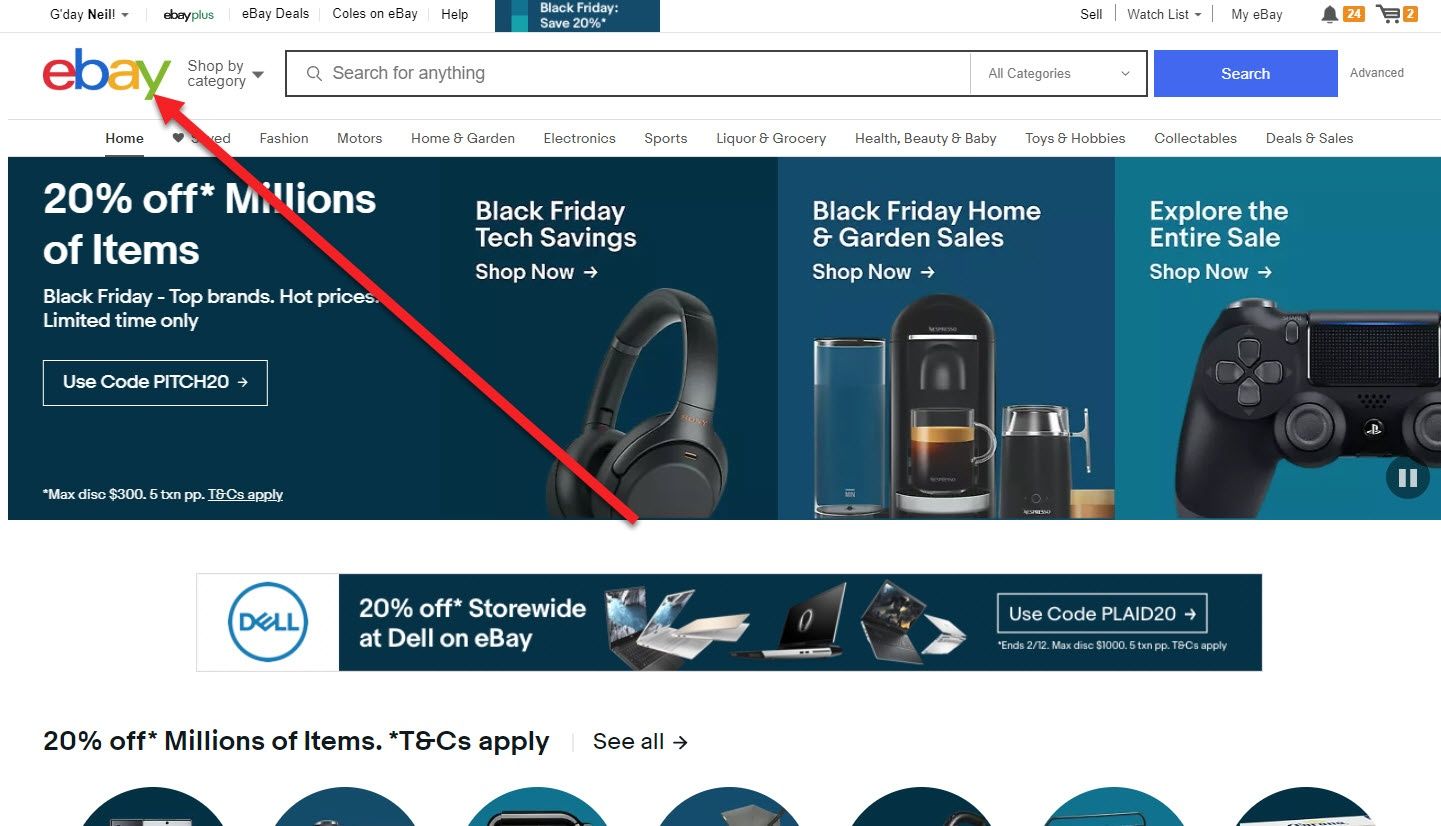Image resolution: width=1441 pixels, height=826 pixels.
Task: Pause the banner carousel
Action: (1407, 478)
